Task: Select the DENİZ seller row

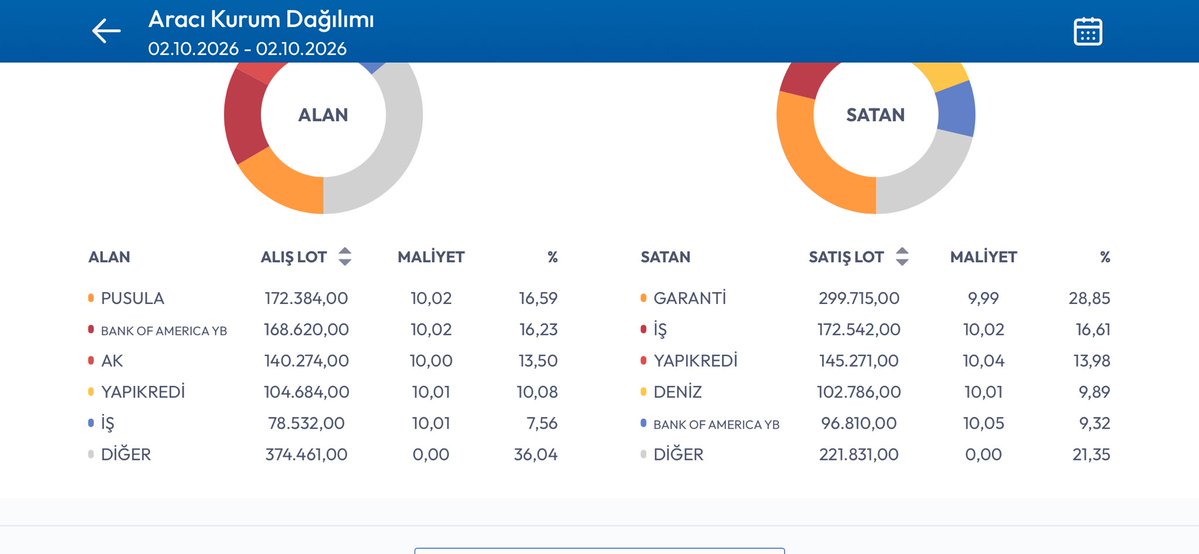Action: point(876,393)
